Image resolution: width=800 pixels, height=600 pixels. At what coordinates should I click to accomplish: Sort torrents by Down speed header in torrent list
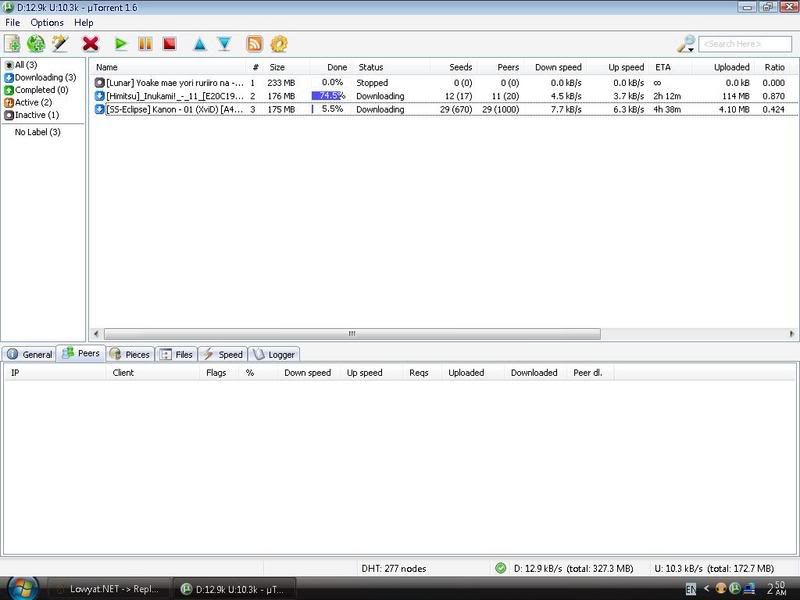[558, 67]
